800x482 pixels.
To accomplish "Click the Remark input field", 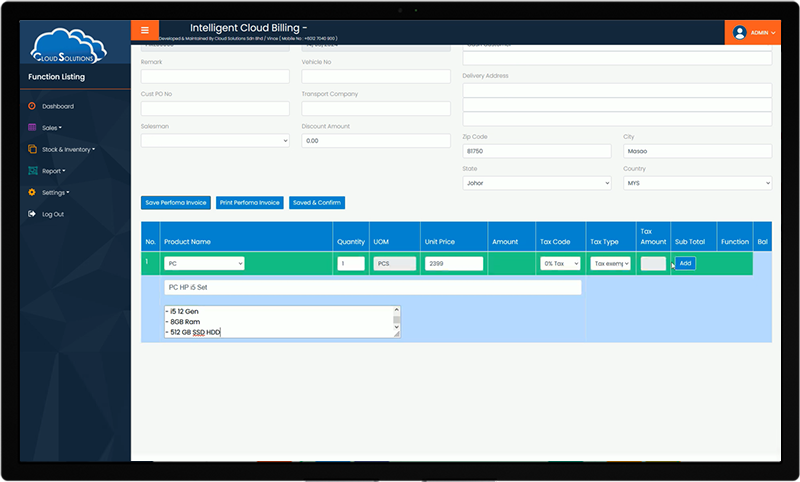I will coord(215,77).
